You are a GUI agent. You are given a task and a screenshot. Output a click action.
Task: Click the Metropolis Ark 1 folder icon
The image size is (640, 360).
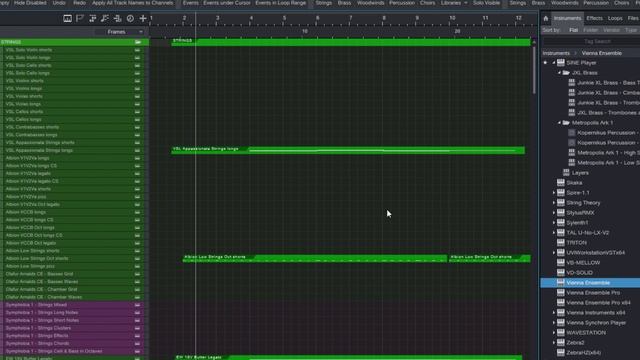(566, 123)
